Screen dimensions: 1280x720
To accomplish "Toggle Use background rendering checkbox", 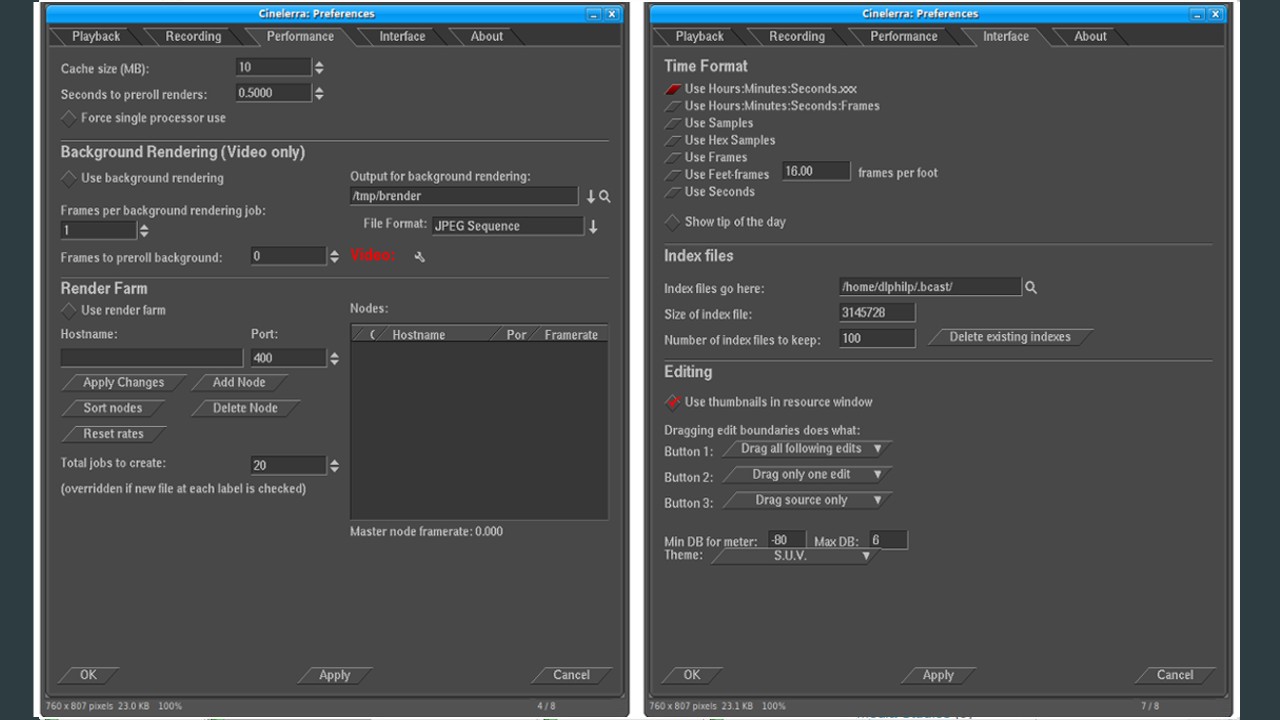I will 69,178.
